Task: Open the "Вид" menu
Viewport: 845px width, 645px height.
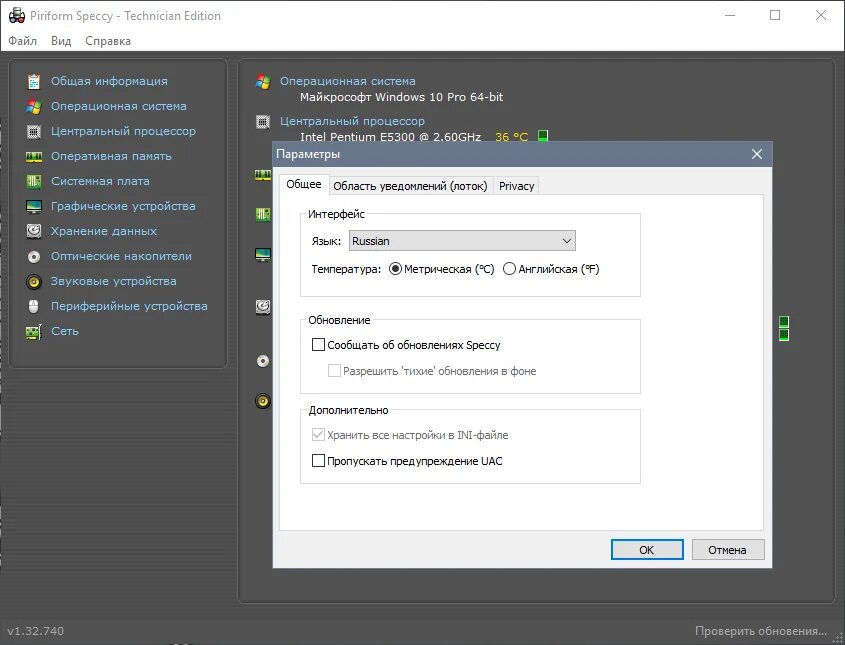Action: [x=61, y=41]
